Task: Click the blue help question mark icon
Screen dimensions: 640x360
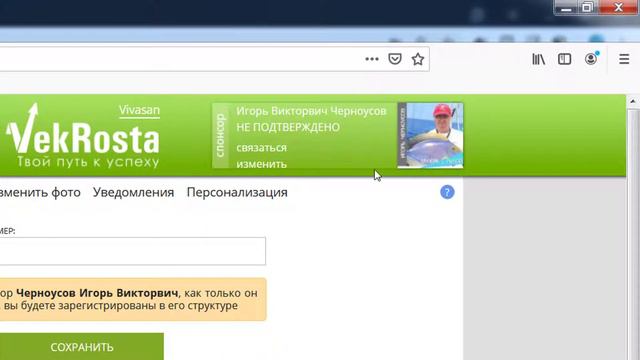Action: (x=447, y=192)
